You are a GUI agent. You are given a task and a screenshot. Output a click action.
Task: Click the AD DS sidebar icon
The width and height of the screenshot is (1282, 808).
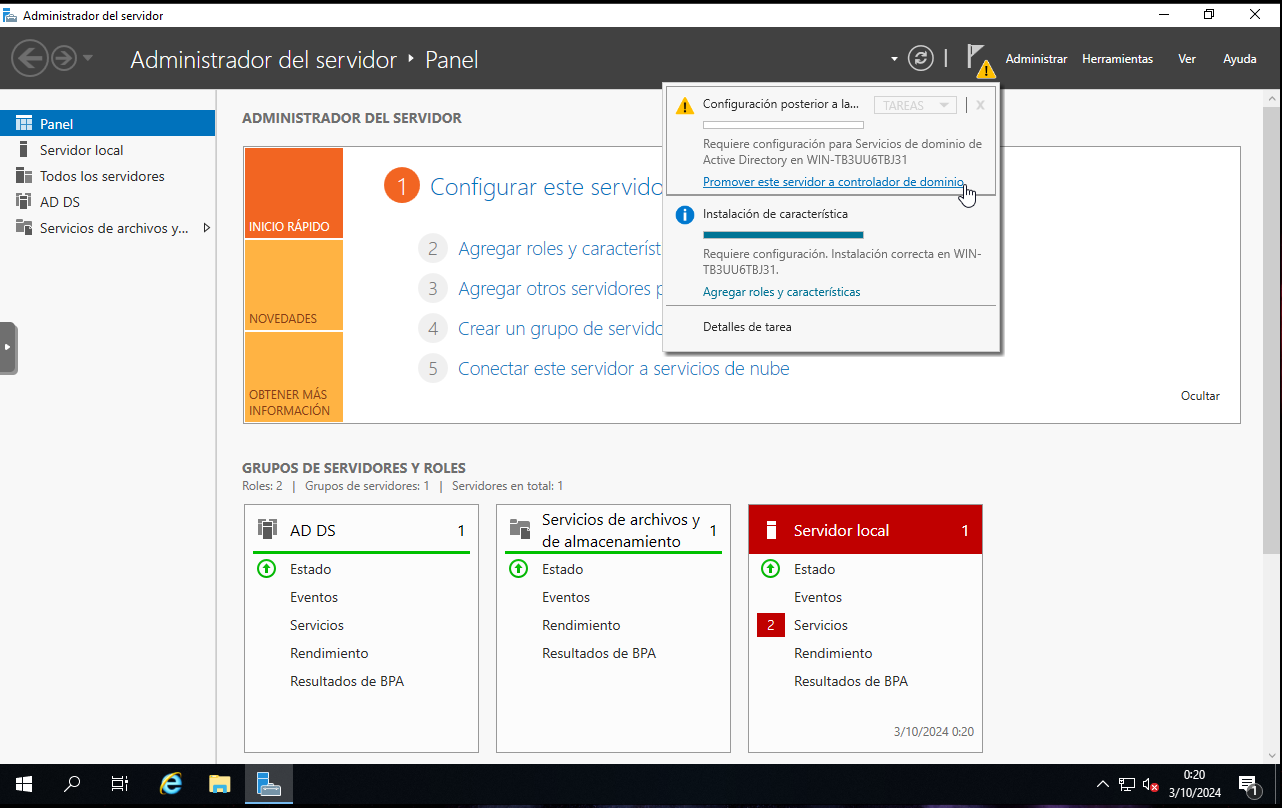24,202
